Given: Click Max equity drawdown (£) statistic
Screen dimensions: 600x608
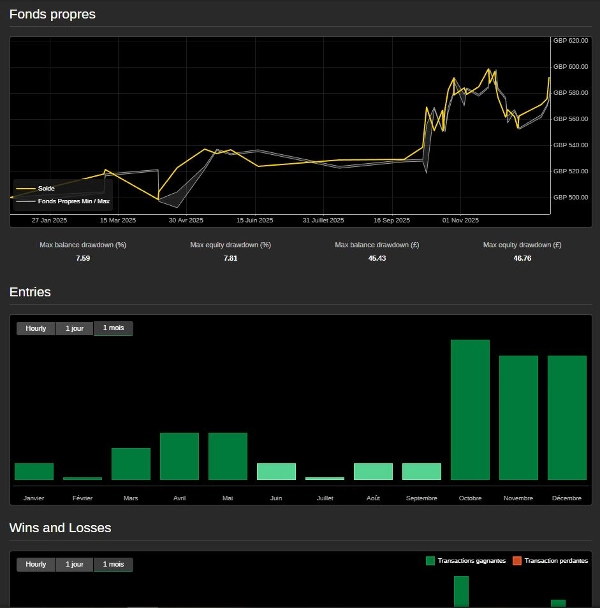Looking at the screenshot, I should tap(522, 258).
